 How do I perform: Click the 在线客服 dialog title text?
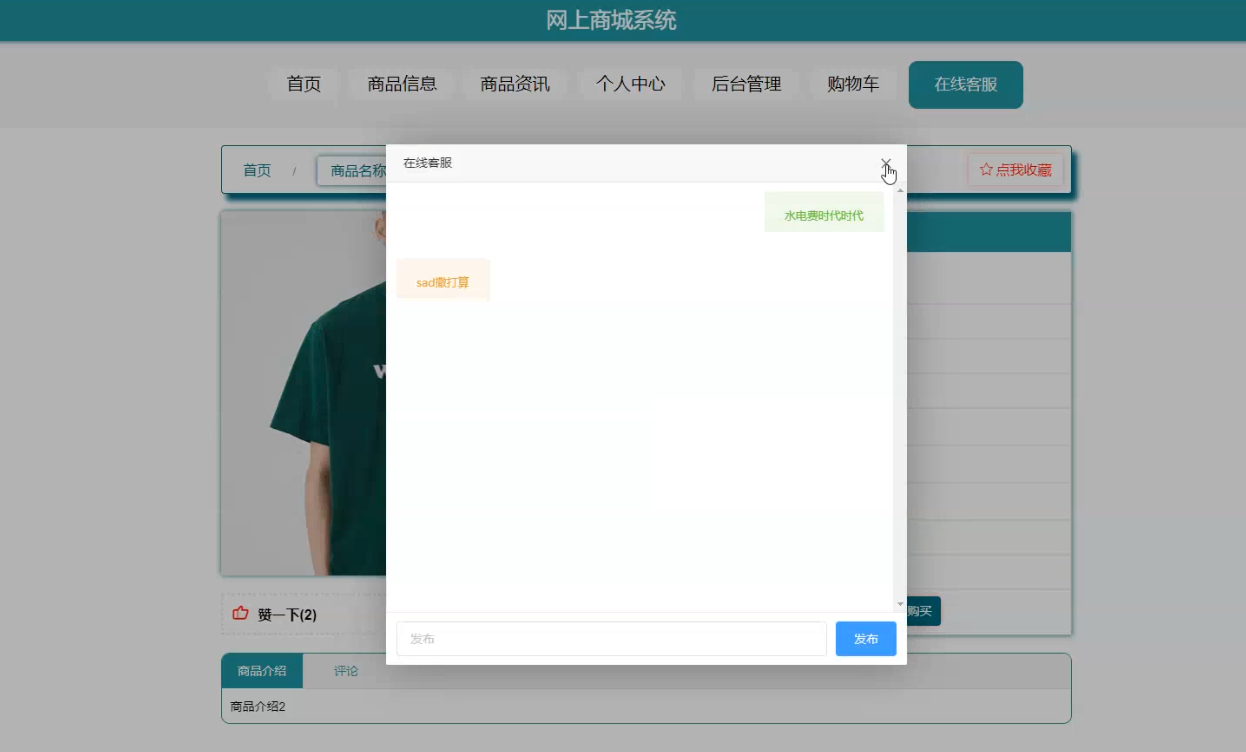point(428,163)
